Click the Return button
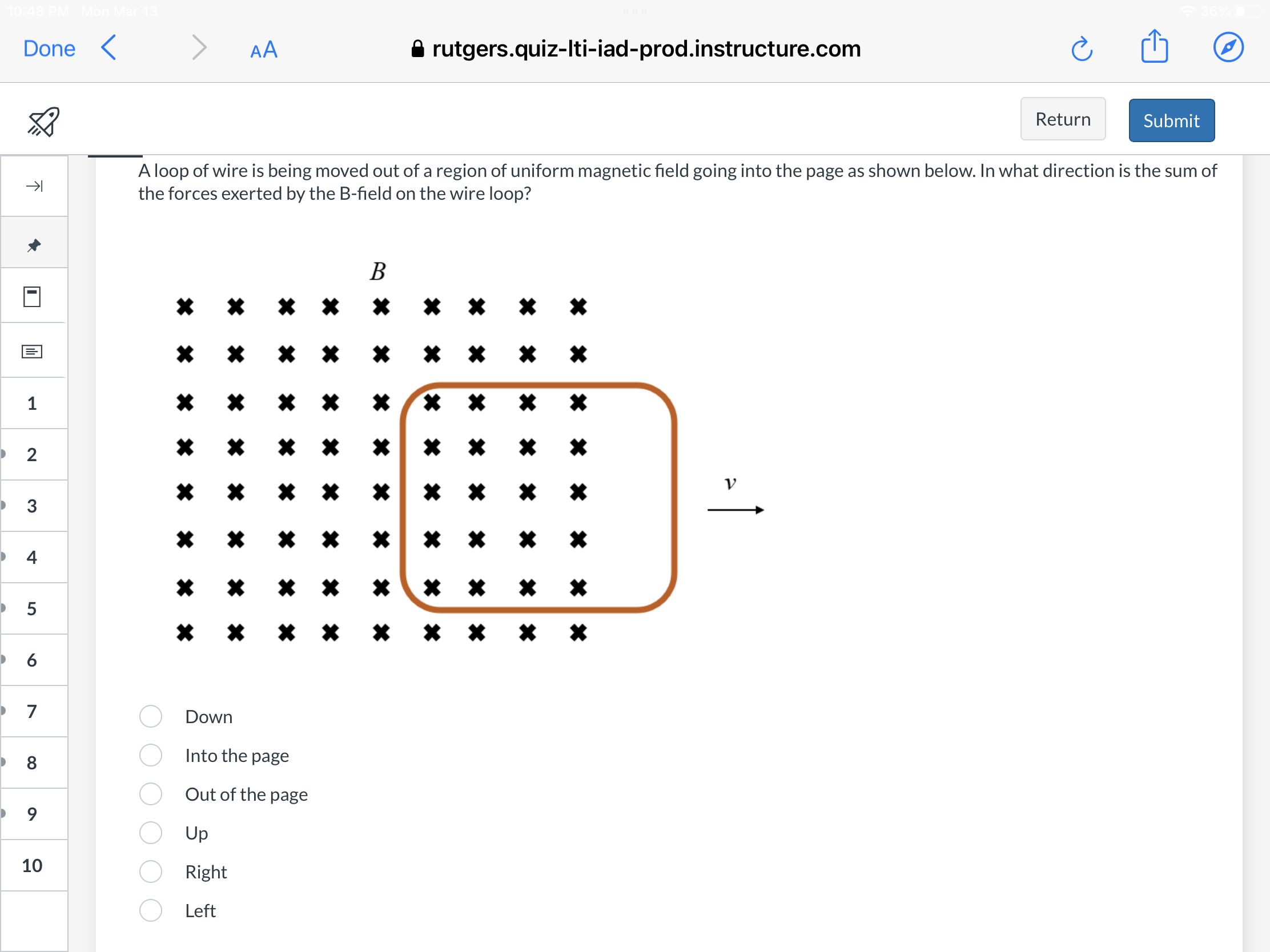 pyautogui.click(x=1063, y=119)
